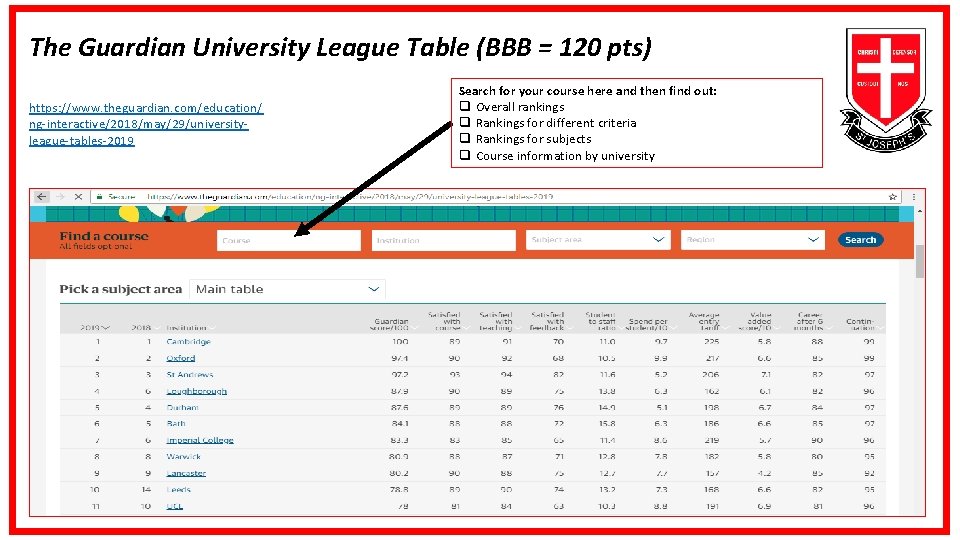
Task: Click the St Joseph's school crest
Action: (x=886, y=89)
